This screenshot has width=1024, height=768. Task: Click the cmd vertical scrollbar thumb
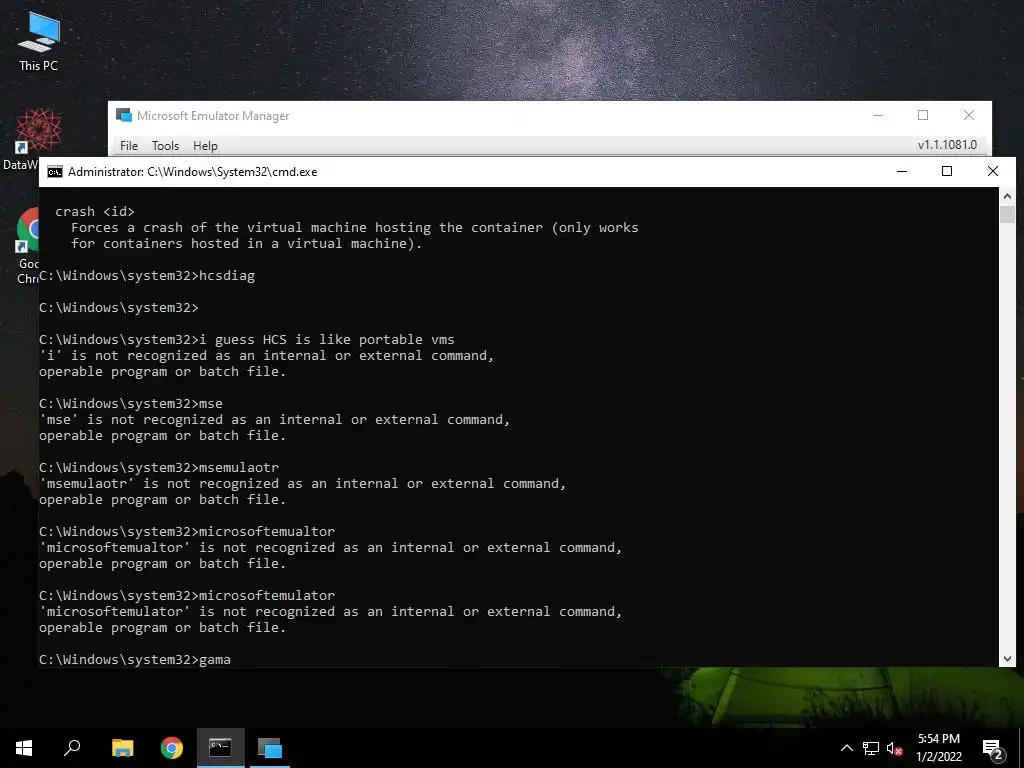click(x=1007, y=214)
